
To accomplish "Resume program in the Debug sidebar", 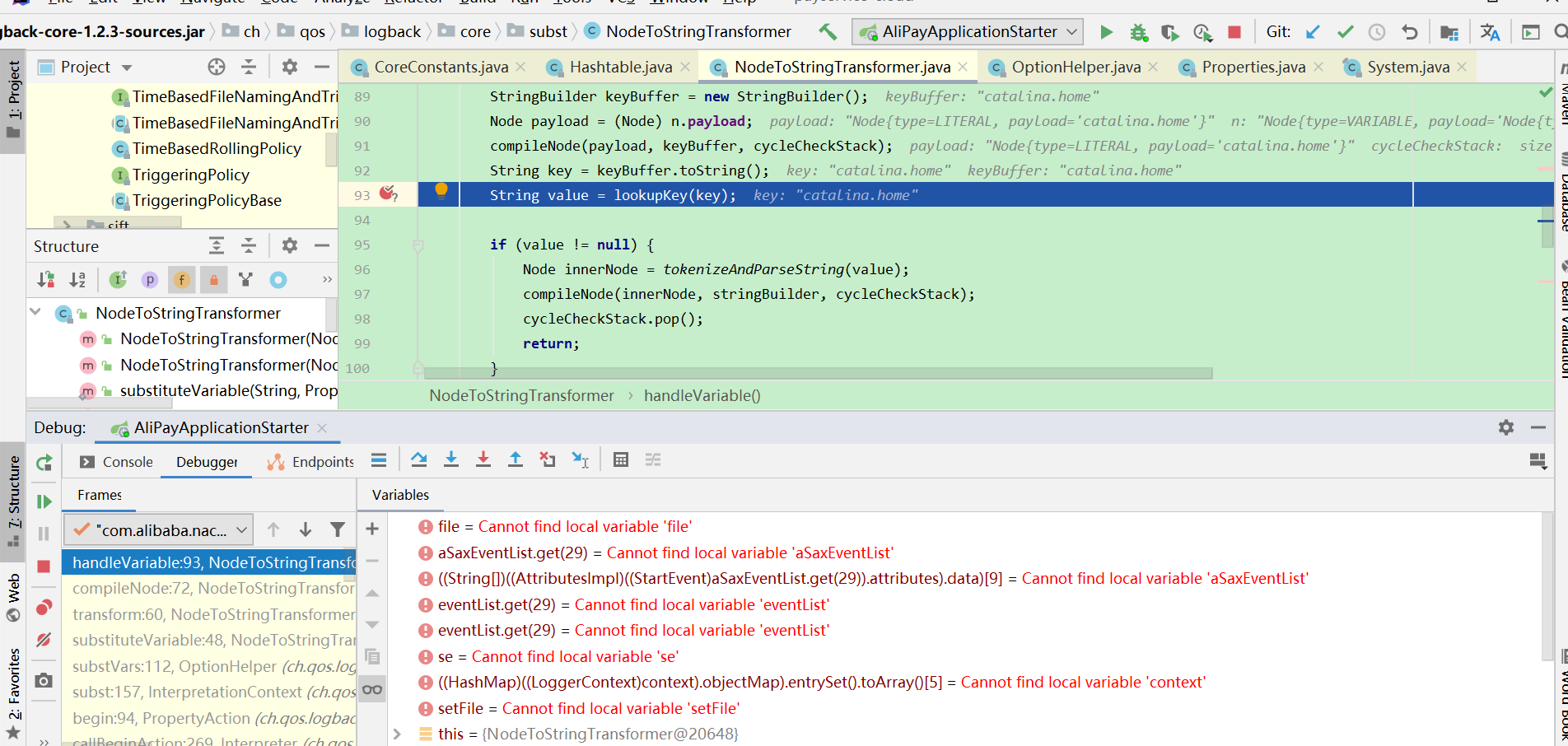I will tap(44, 501).
